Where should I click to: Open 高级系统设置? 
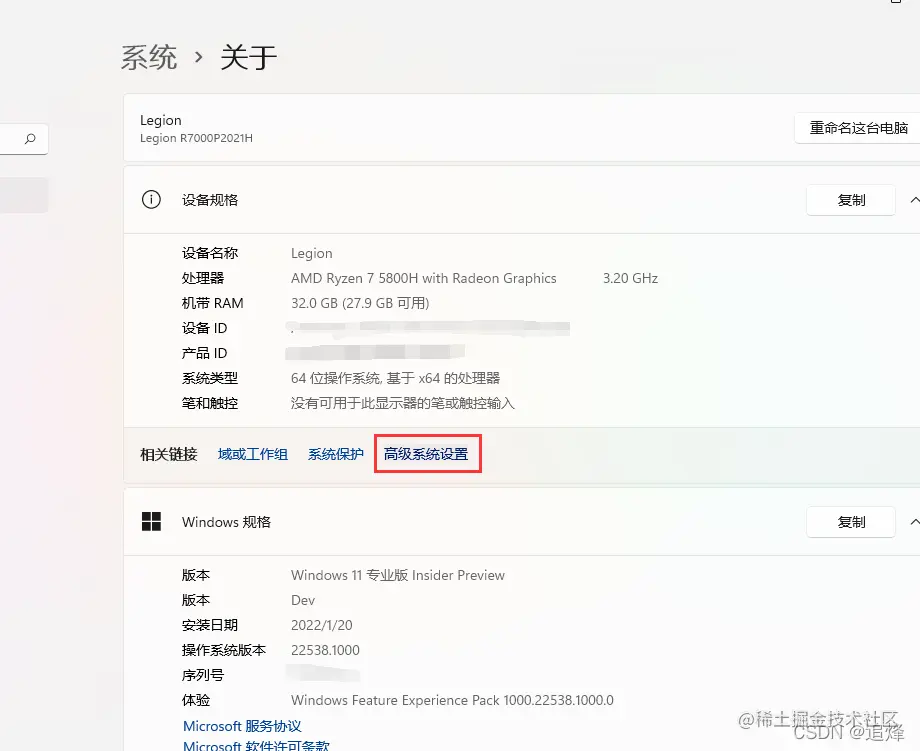[x=427, y=453]
